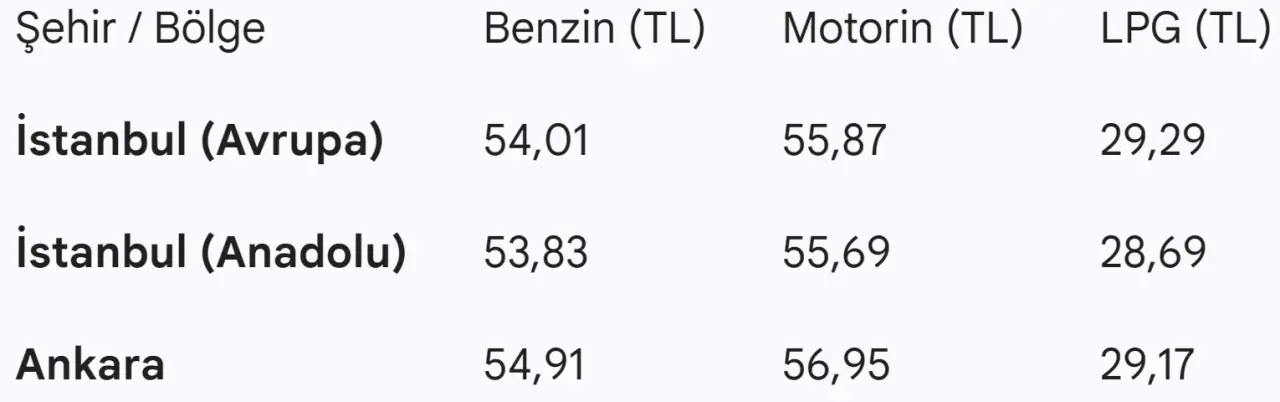
Task: Click İstanbul in the Anadolu row label
Action: coord(101,253)
